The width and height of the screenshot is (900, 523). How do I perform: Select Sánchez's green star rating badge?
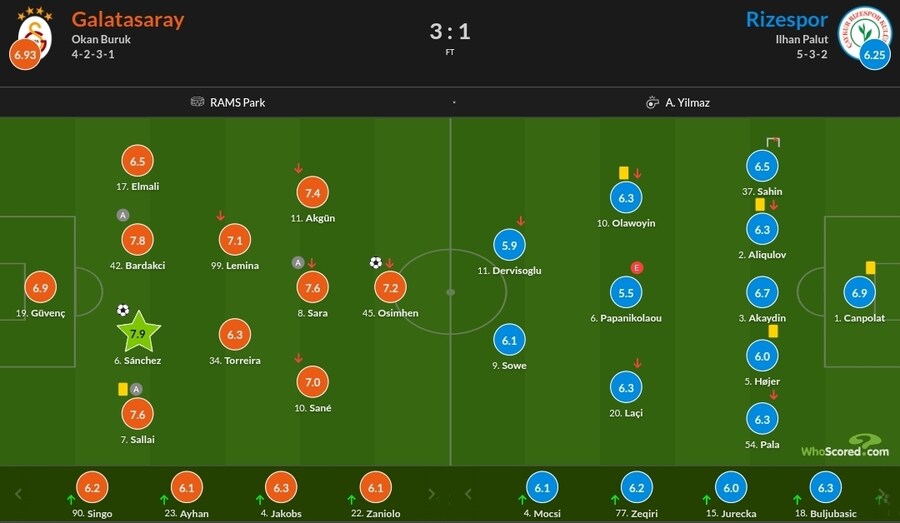tap(138, 332)
